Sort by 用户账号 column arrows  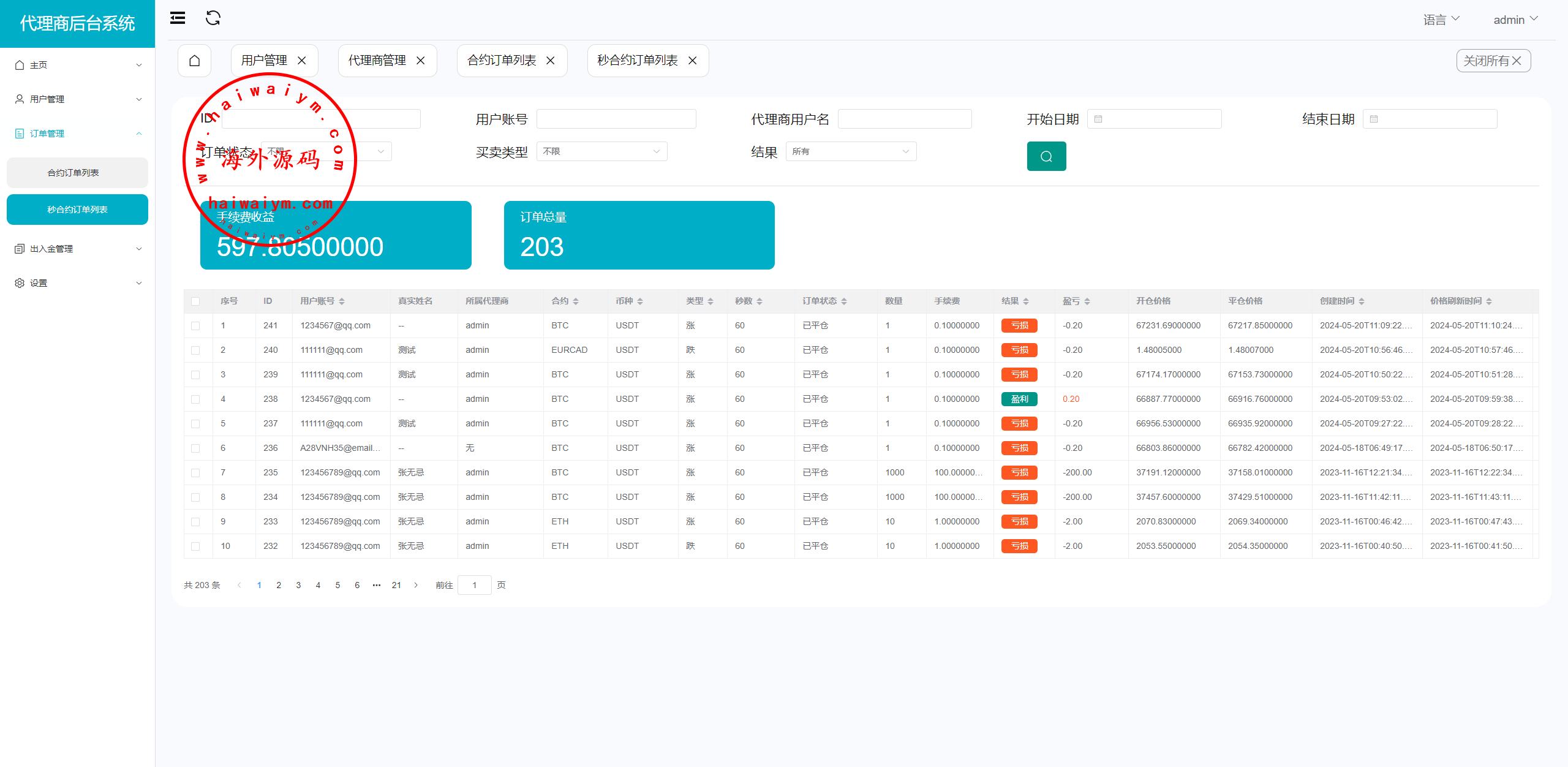click(342, 301)
